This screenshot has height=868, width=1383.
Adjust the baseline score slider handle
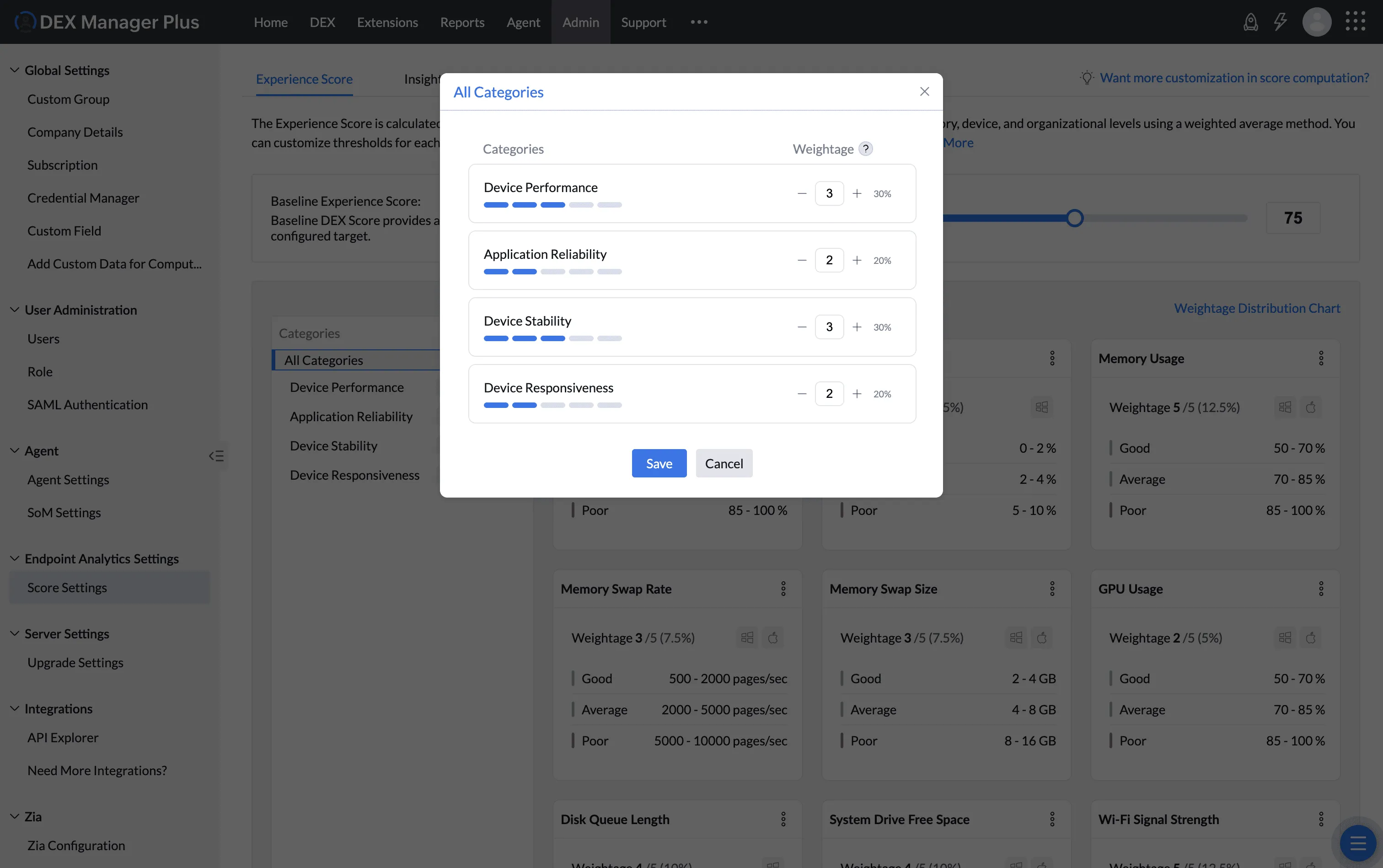coord(1074,218)
